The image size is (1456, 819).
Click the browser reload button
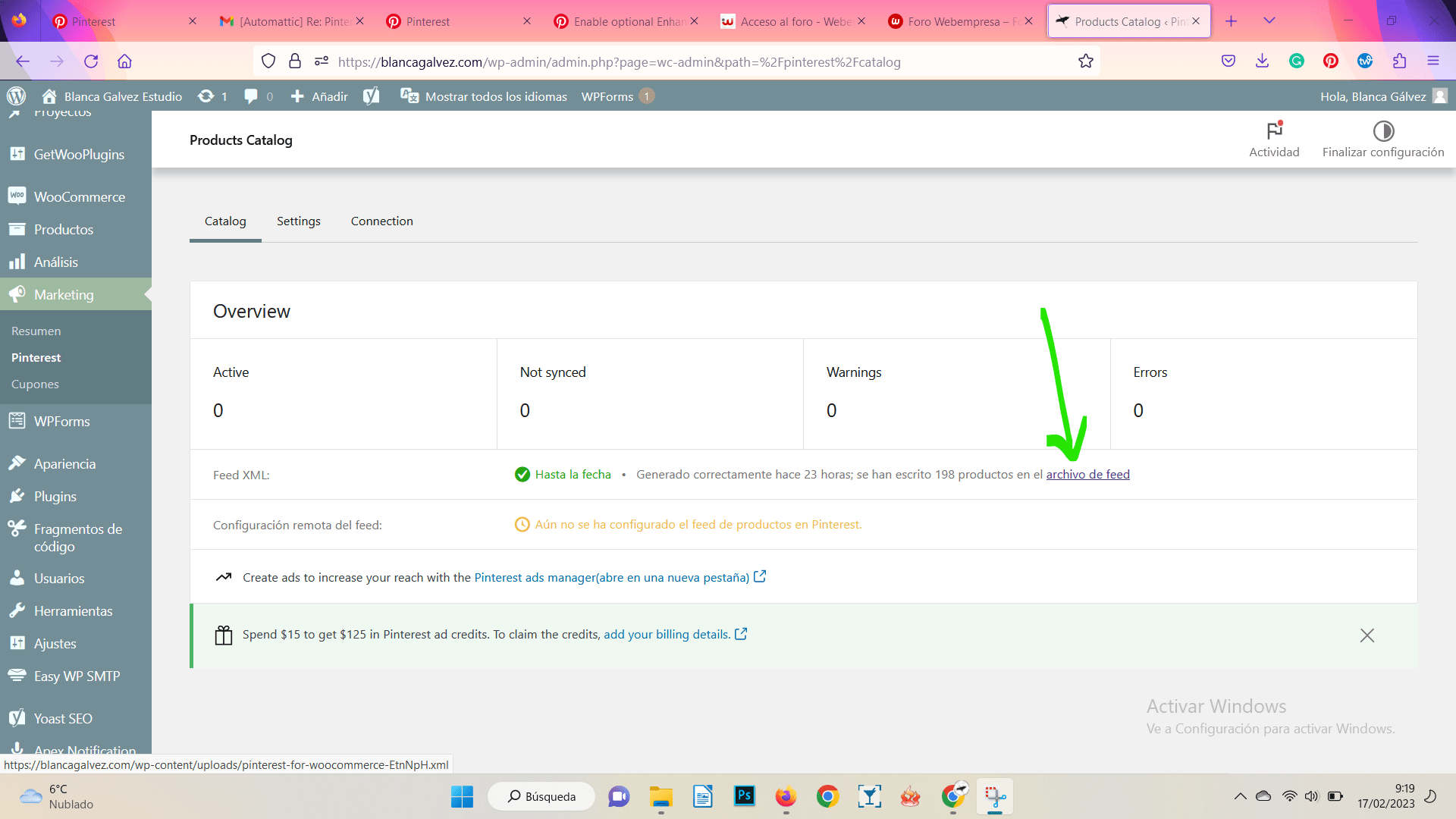point(91,61)
